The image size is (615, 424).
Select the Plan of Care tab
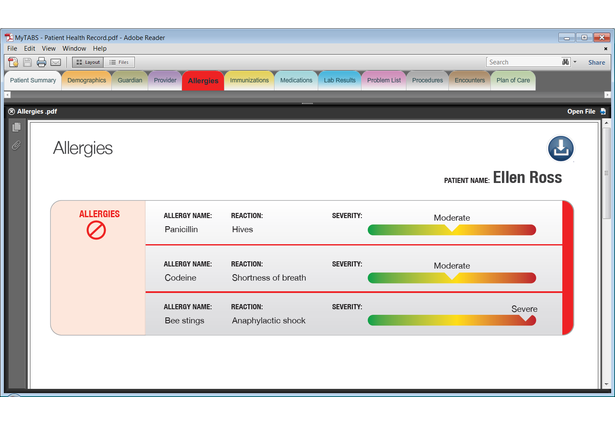coord(513,80)
